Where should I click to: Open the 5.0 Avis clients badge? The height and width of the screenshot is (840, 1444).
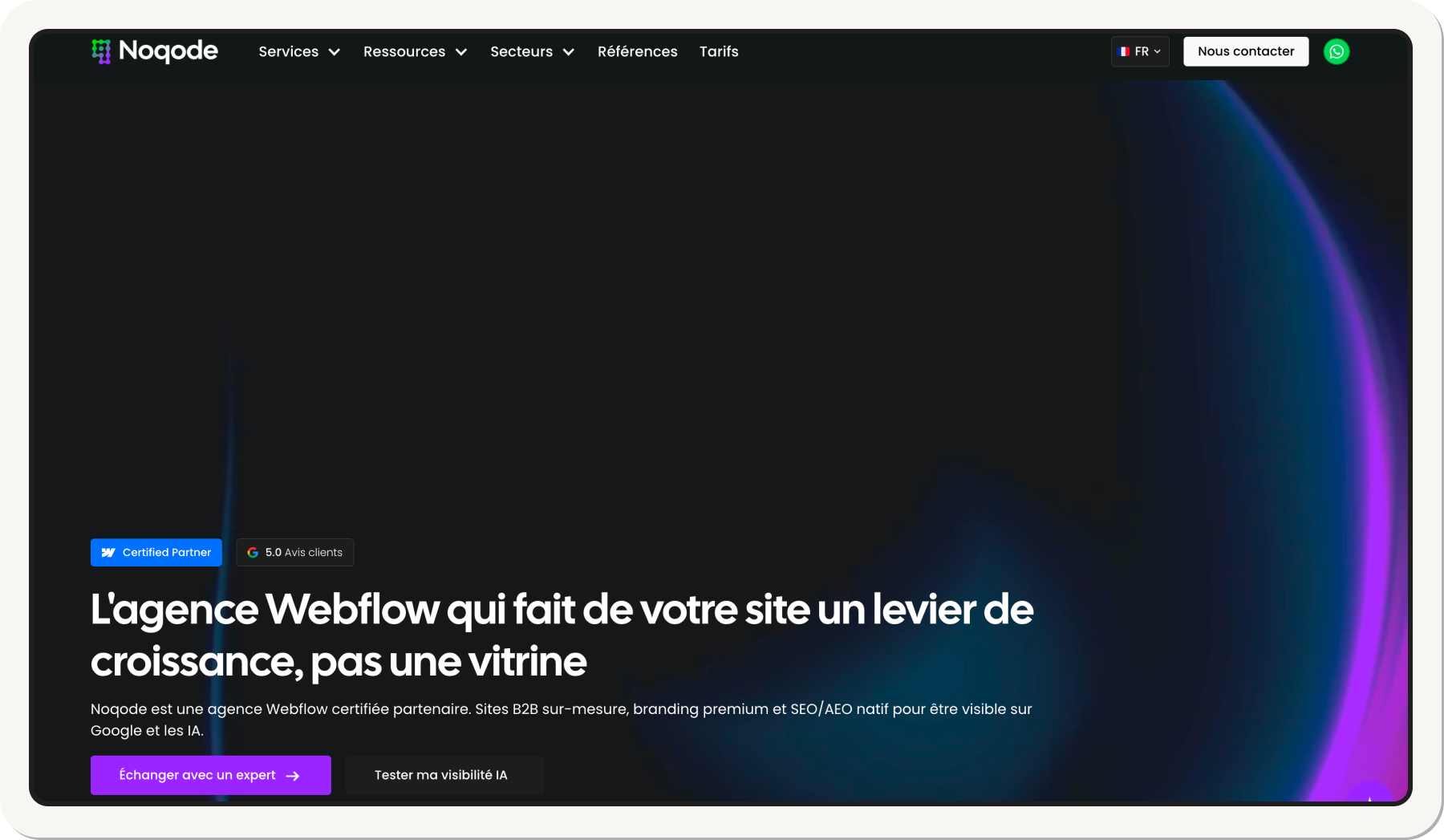[295, 553]
